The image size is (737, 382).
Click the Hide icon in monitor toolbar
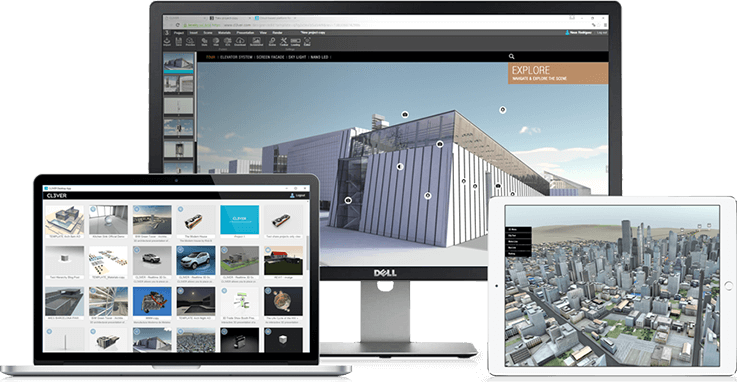[x=216, y=41]
